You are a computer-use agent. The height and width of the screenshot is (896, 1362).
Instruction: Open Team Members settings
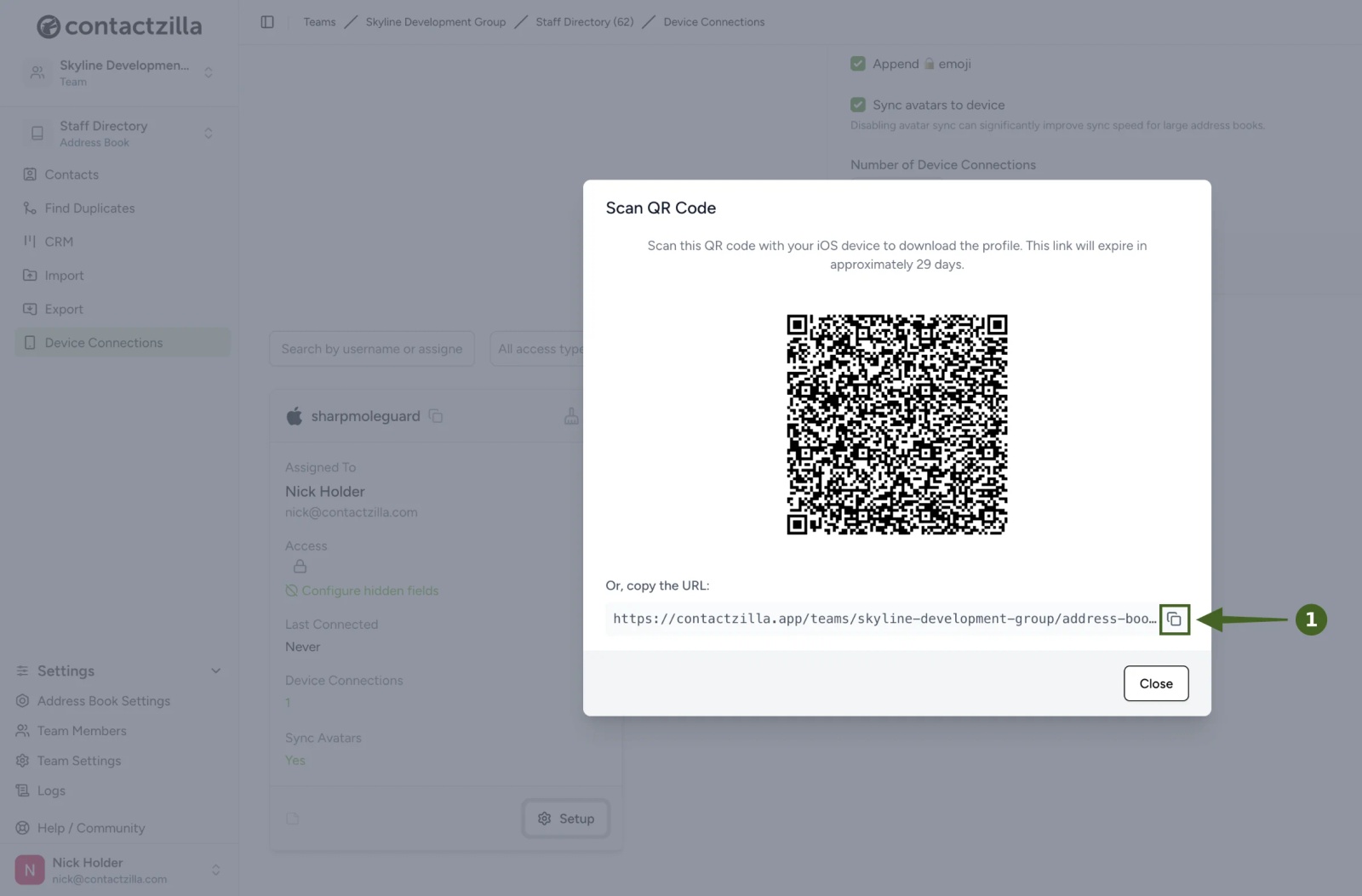click(x=82, y=731)
